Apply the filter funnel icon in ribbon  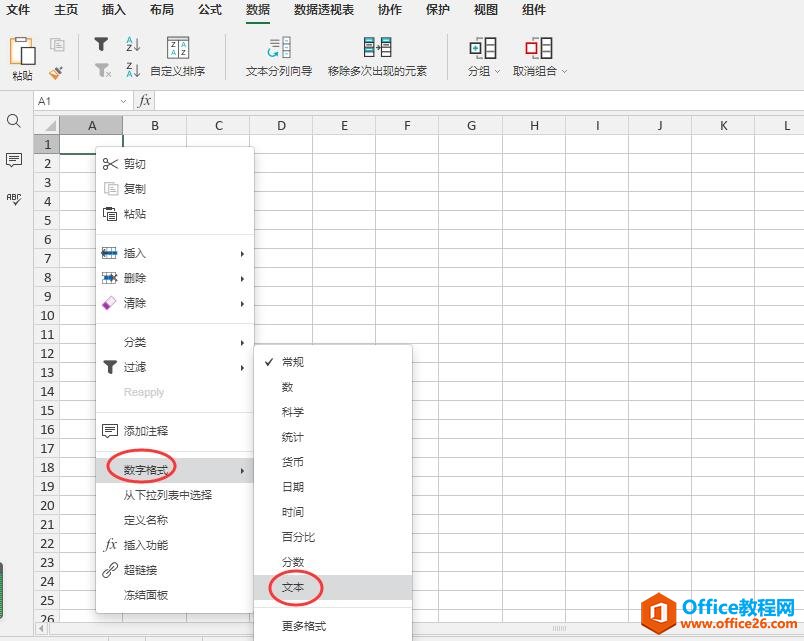[102, 45]
